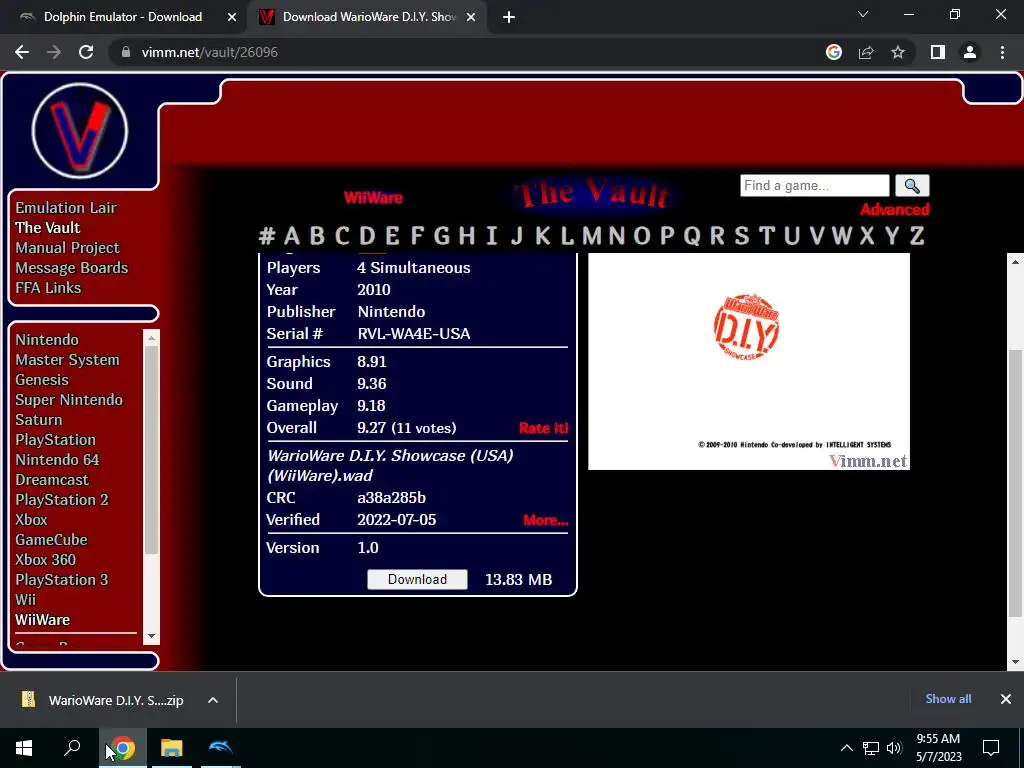Reload the page with the refresh icon
This screenshot has width=1024, height=768.
click(86, 52)
